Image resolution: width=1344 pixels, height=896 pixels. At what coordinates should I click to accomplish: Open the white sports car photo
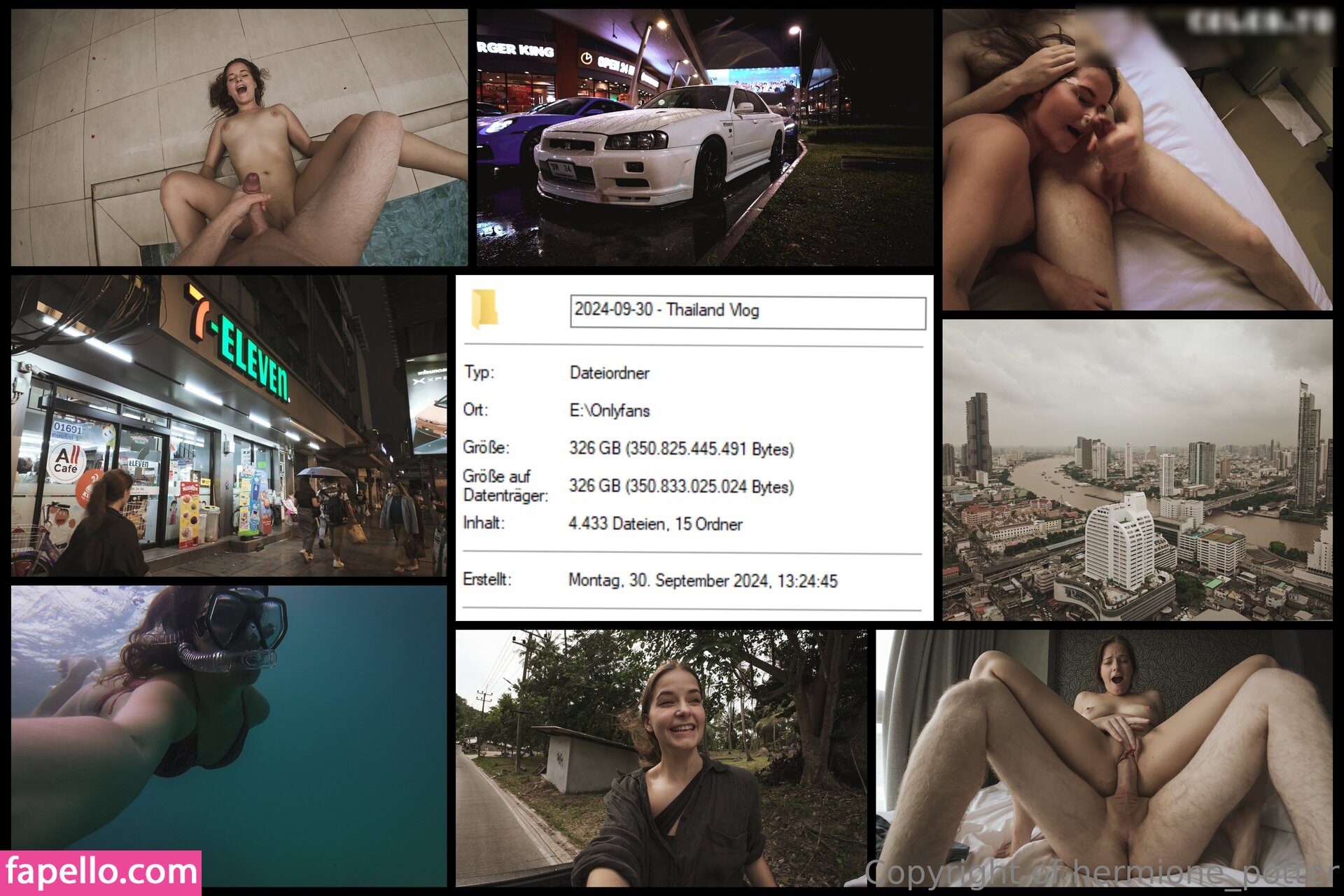(704, 137)
